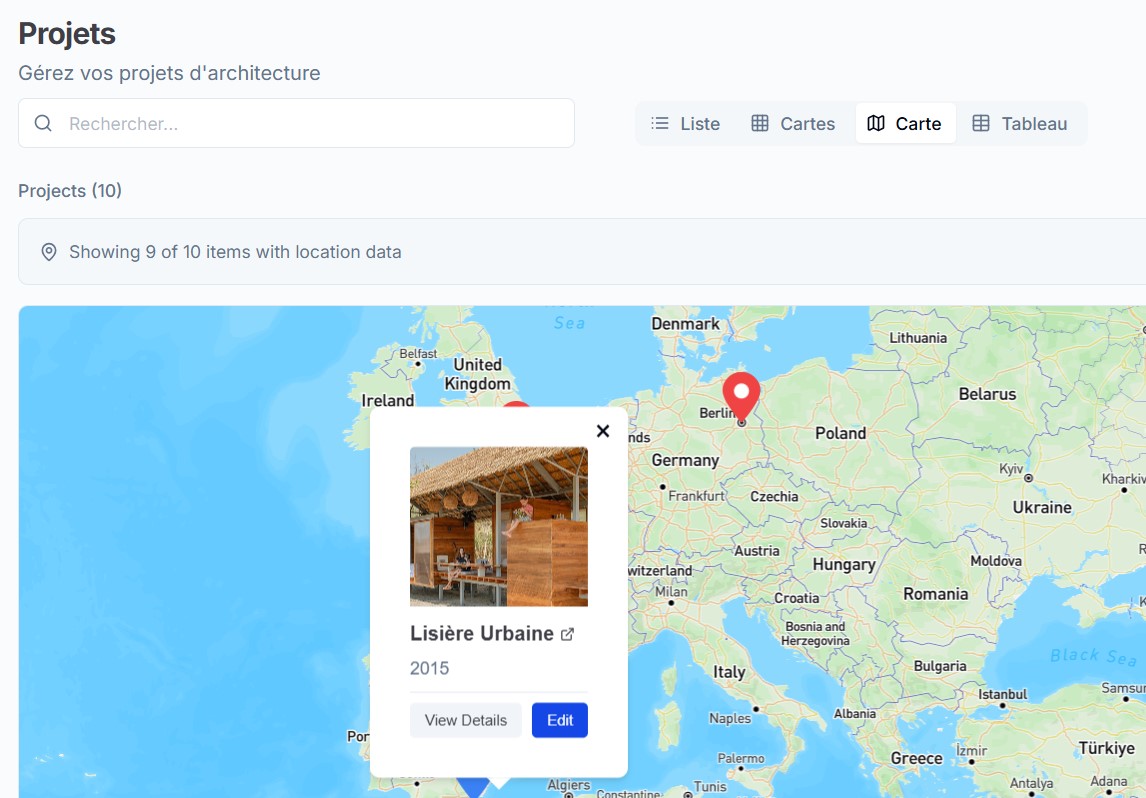The width and height of the screenshot is (1146, 798).
Task: Click the Istanbul label on the map
Action: point(1002,694)
